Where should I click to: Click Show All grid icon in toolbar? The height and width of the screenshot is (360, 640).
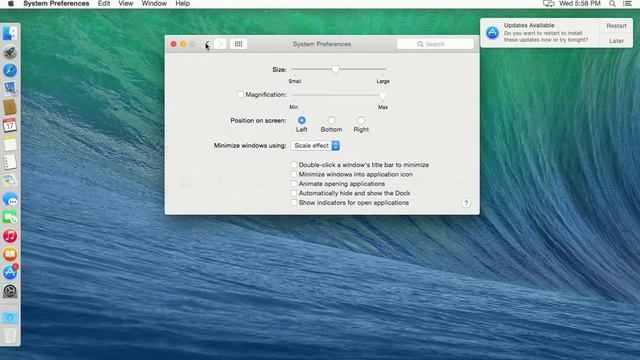coord(238,44)
